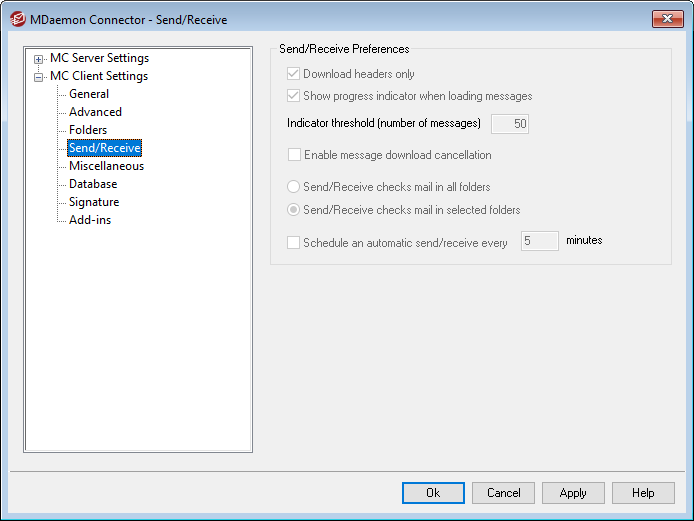The height and width of the screenshot is (521, 694).
Task: Select Send/Receive checks mail in all folders
Action: [x=294, y=187]
